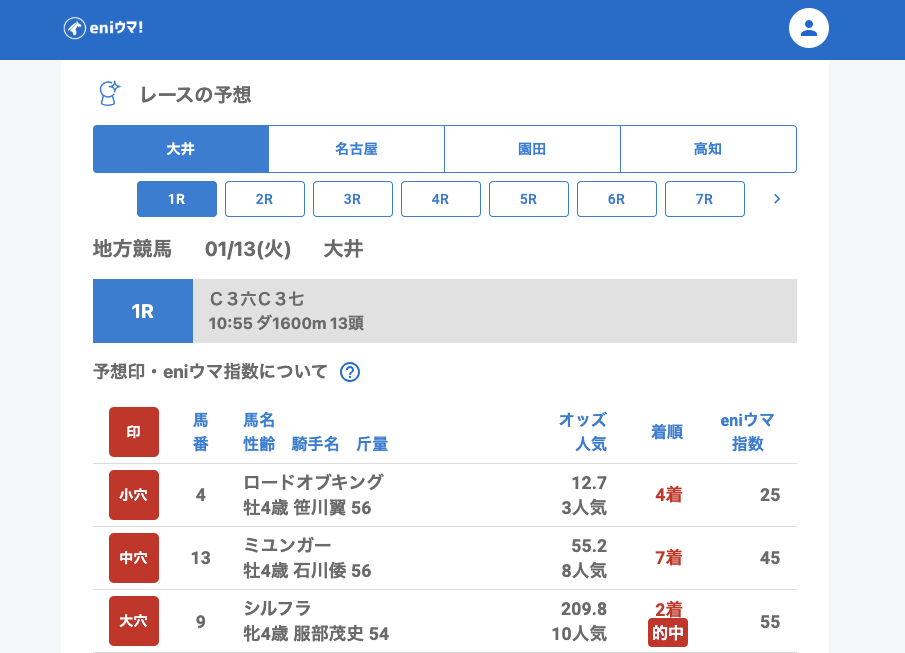Switch to the 名古屋 racetrack tab
This screenshot has width=905, height=653.
click(x=356, y=149)
